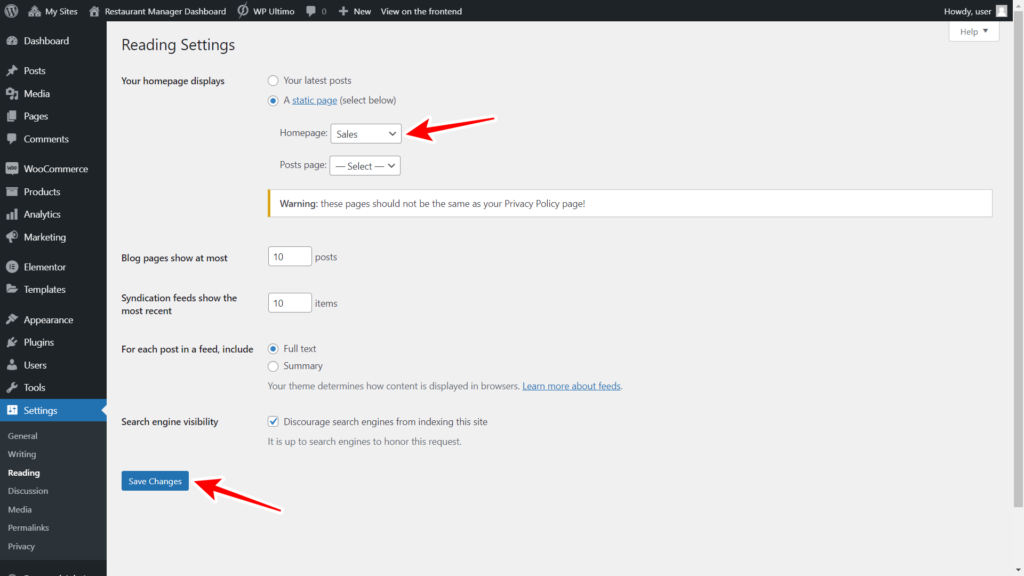Open the Posts page Select dropdown
This screenshot has height=576, width=1024.
[x=364, y=165]
